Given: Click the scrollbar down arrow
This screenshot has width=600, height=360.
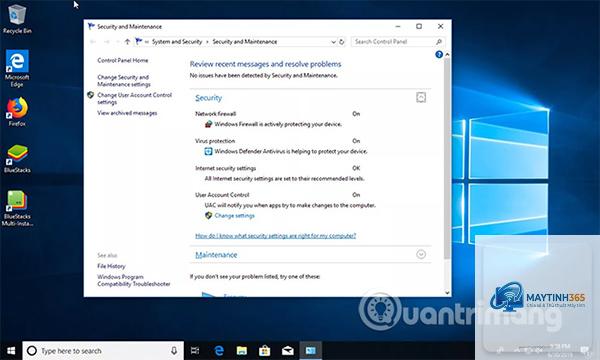Looking at the screenshot, I should pyautogui.click(x=447, y=293).
